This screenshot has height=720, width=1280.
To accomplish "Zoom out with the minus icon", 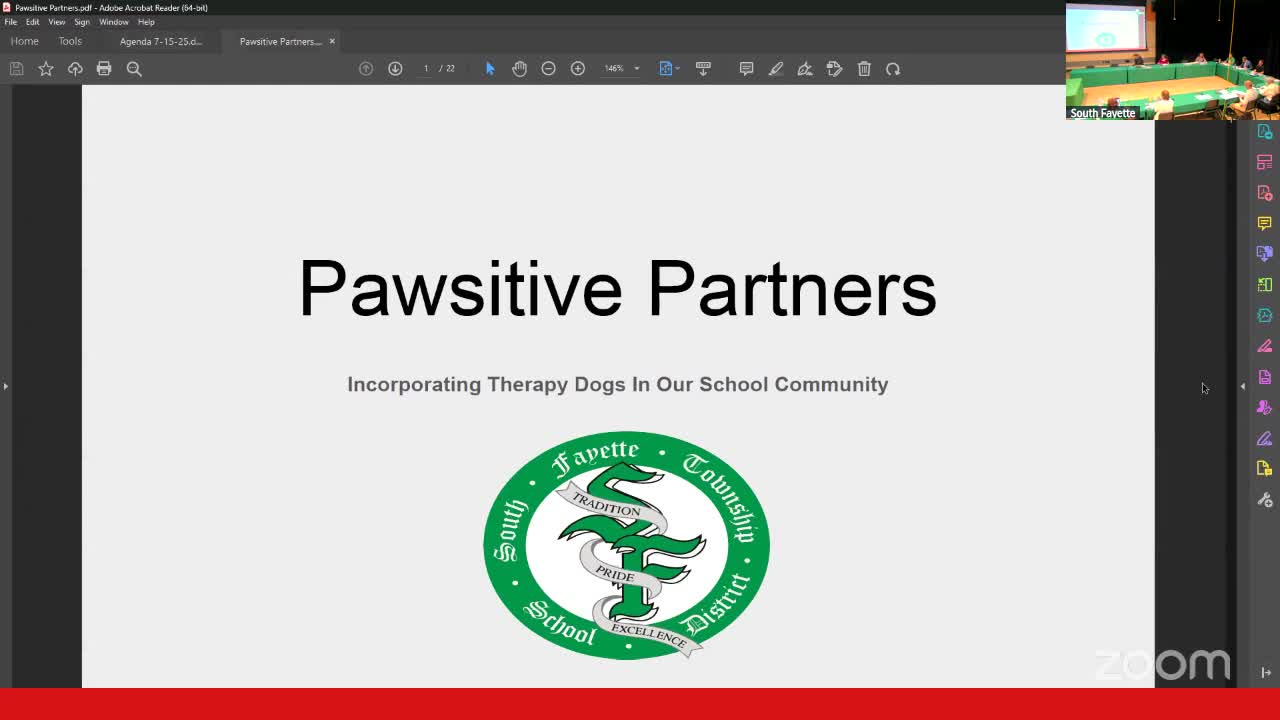I will [548, 69].
